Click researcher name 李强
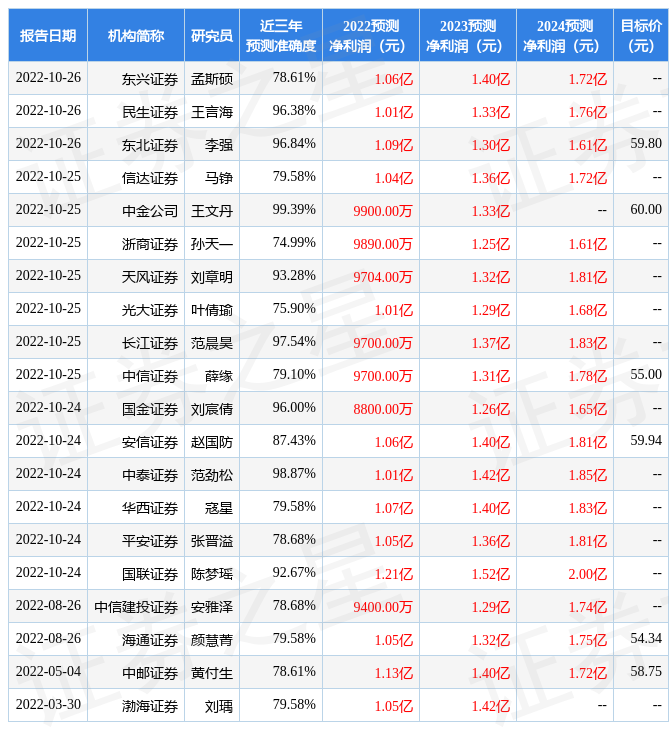The height and width of the screenshot is (730, 669). pyautogui.click(x=219, y=145)
